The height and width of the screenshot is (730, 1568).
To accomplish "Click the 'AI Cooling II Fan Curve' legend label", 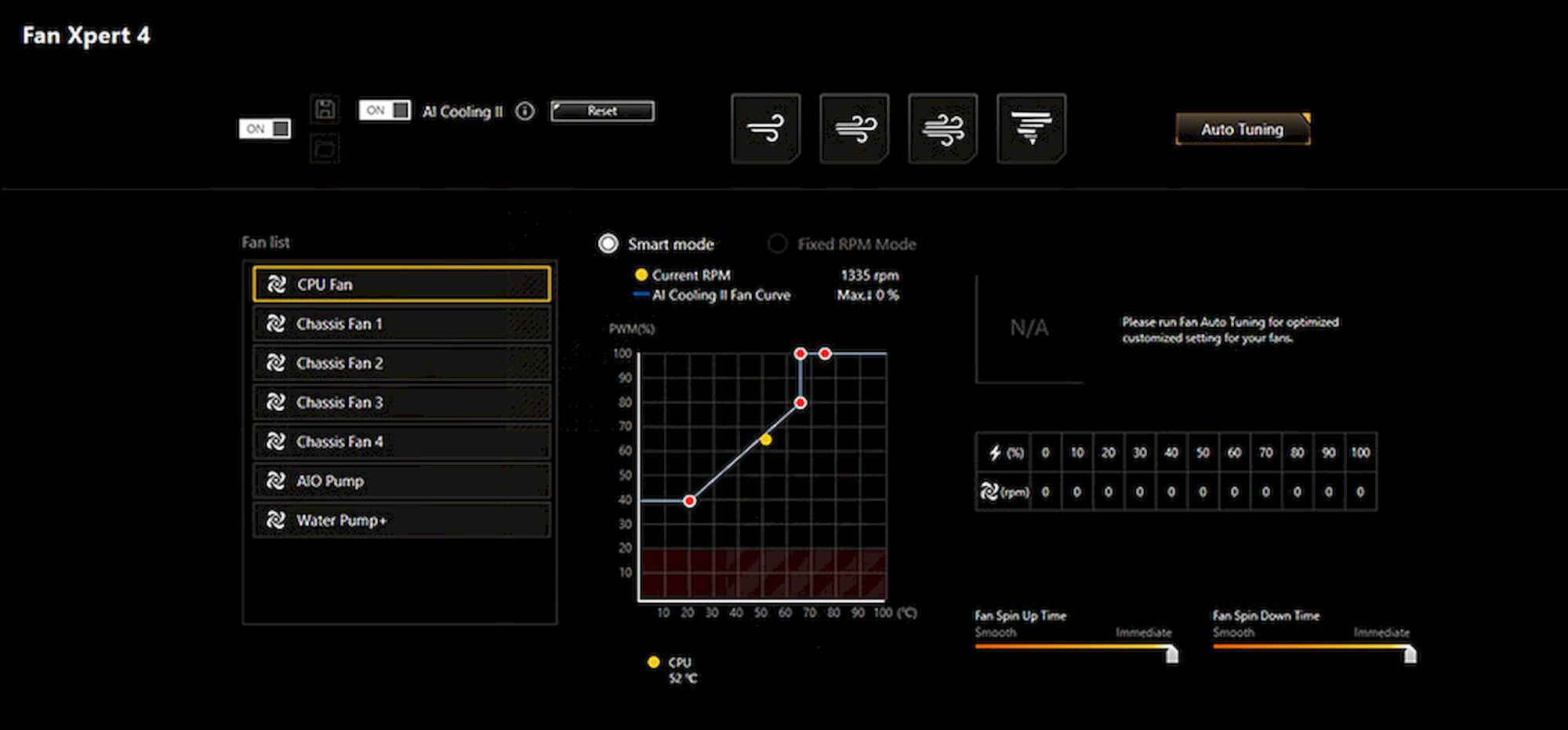I will click(721, 295).
